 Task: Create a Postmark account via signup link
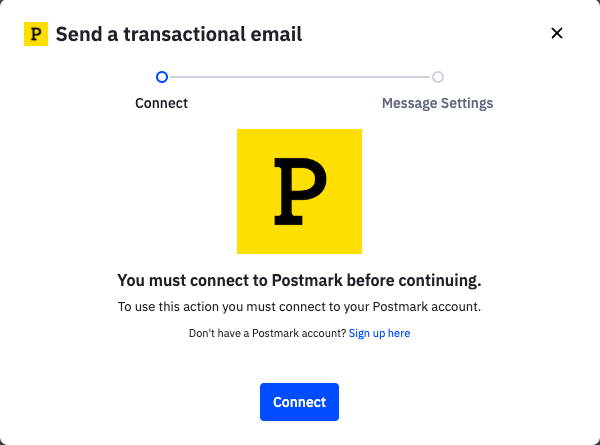click(x=379, y=333)
